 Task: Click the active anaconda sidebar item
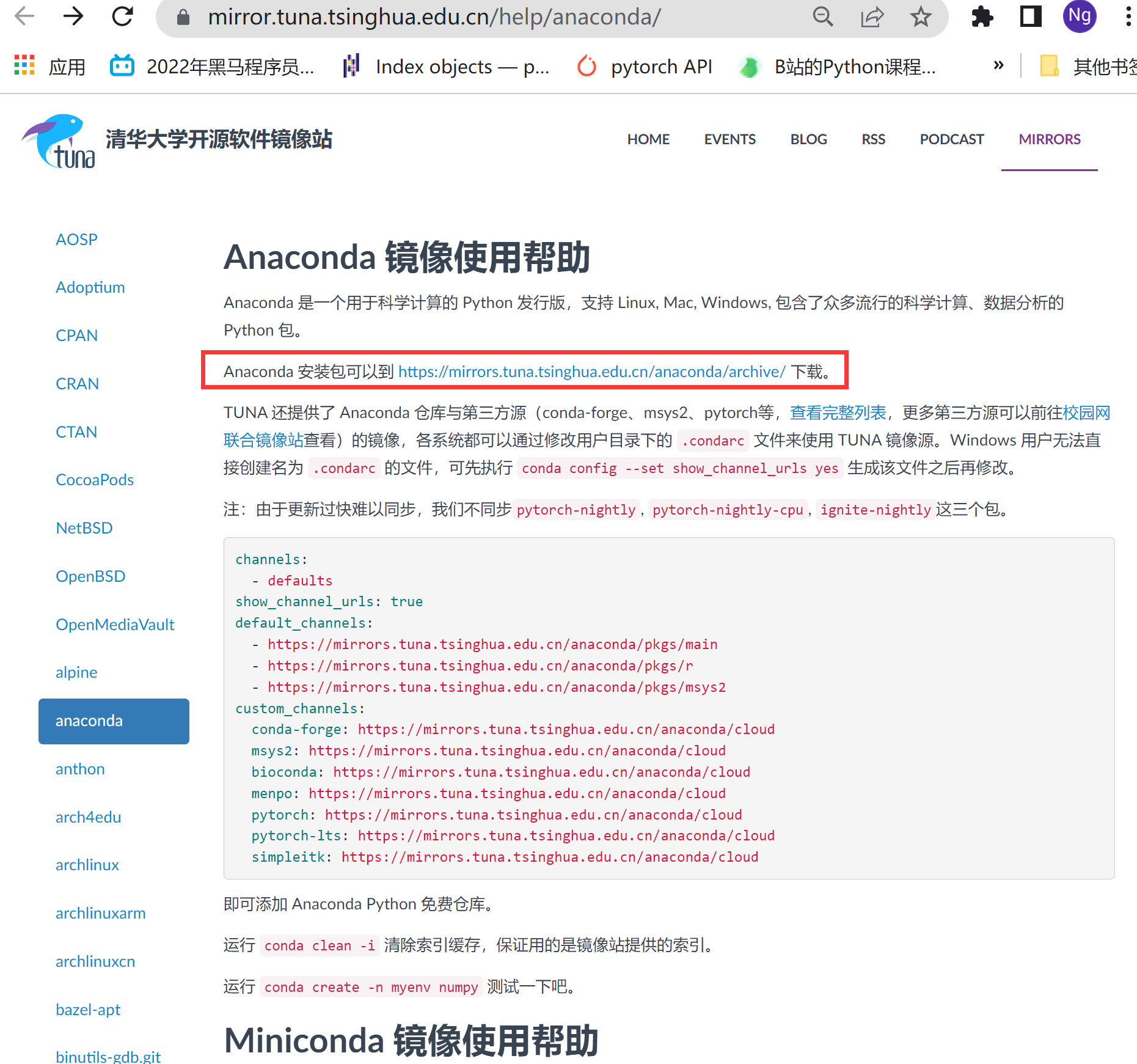(x=114, y=721)
